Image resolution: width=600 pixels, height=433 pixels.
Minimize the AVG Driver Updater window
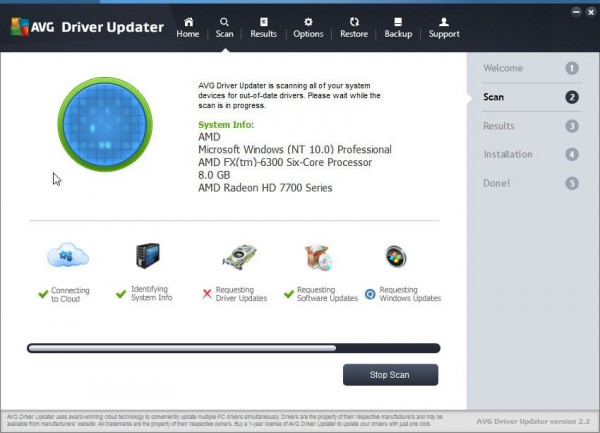(576, 12)
